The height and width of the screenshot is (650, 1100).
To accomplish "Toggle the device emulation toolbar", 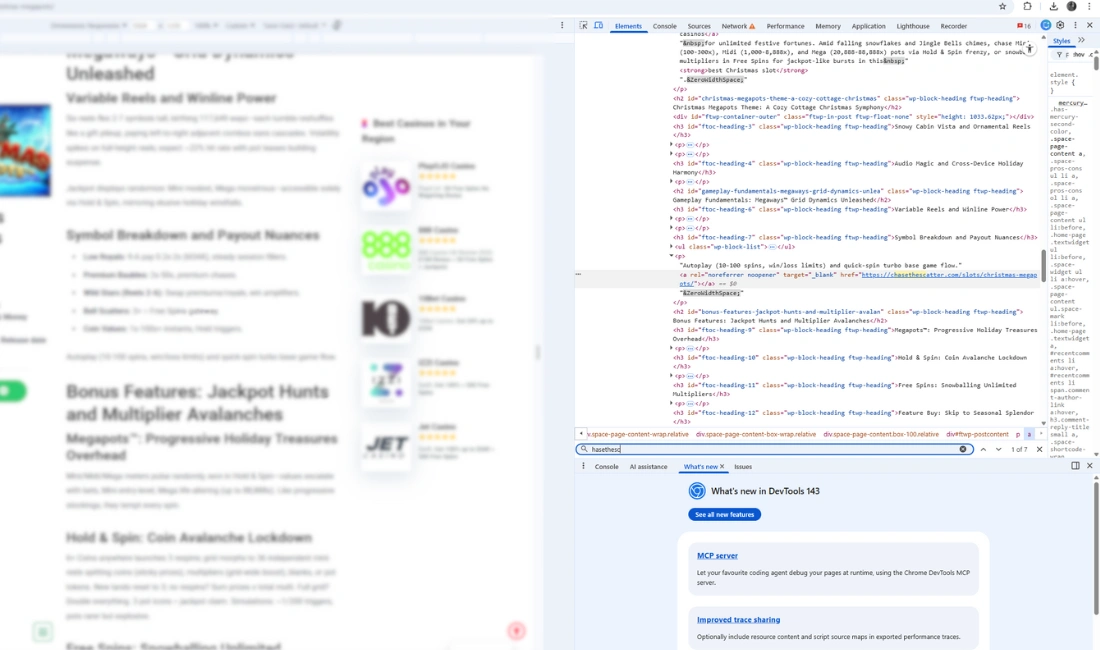I will pos(599,25).
